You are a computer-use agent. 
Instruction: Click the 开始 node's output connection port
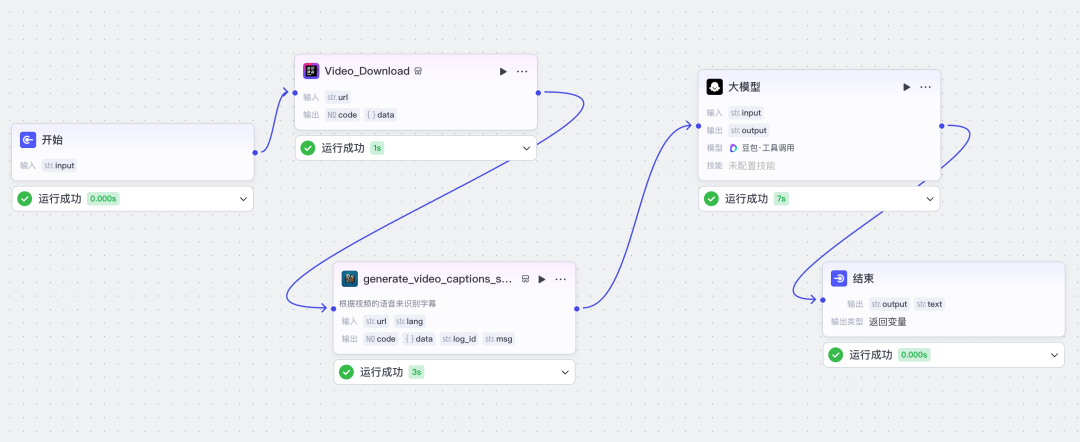click(x=255, y=152)
